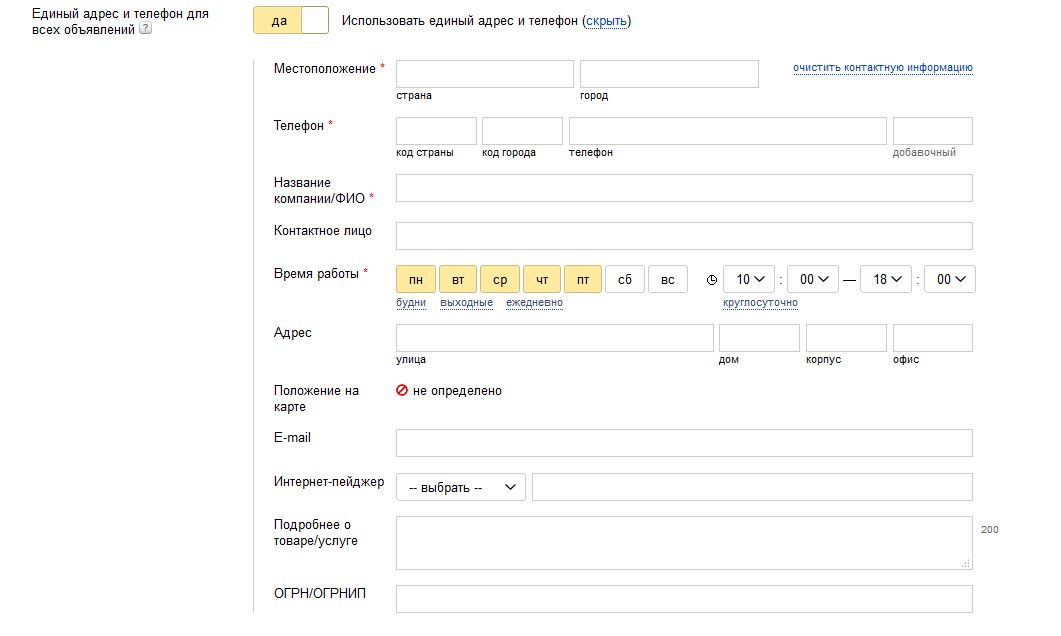The image size is (1061, 636).
Task: Set working hours to 'круглосуточно'
Action: click(x=760, y=303)
